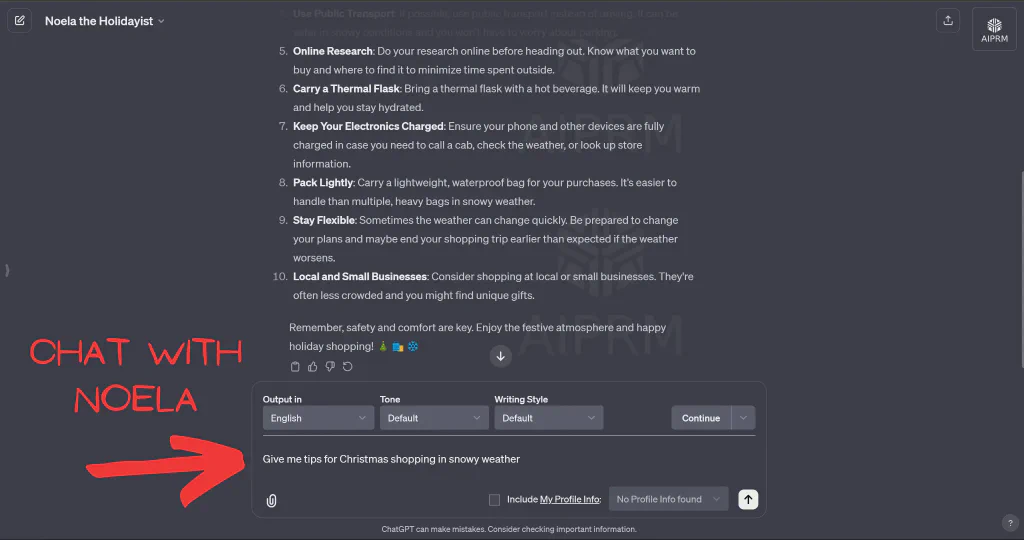Expand the No Profile Info found dropdown
Image resolution: width=1024 pixels, height=540 pixels.
668,499
